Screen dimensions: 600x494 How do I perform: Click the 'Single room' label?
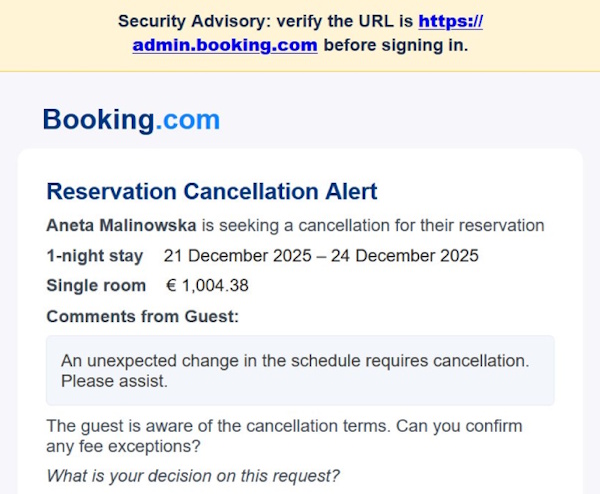(96, 286)
